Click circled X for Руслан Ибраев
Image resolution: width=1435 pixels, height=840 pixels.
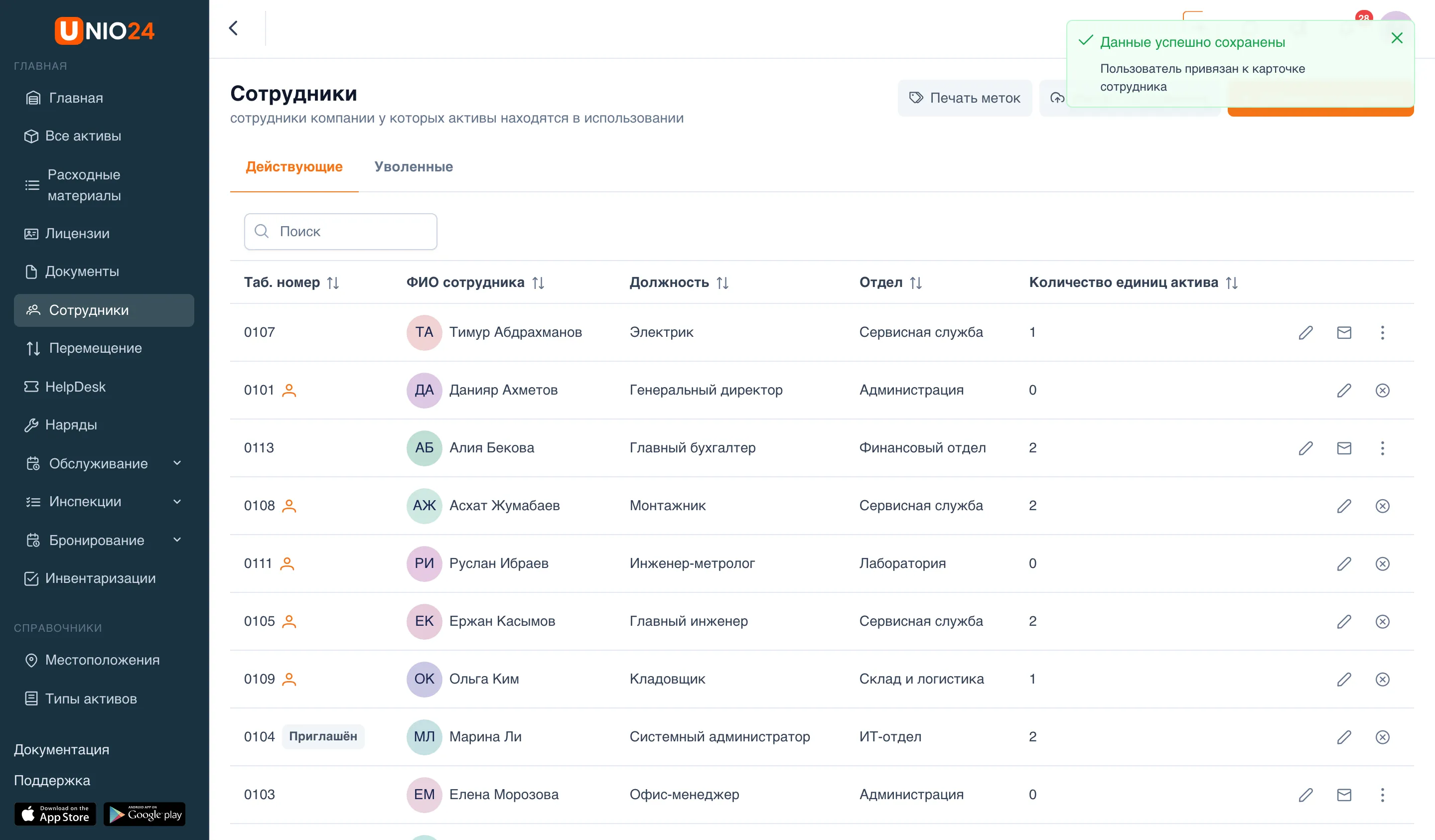(1382, 564)
